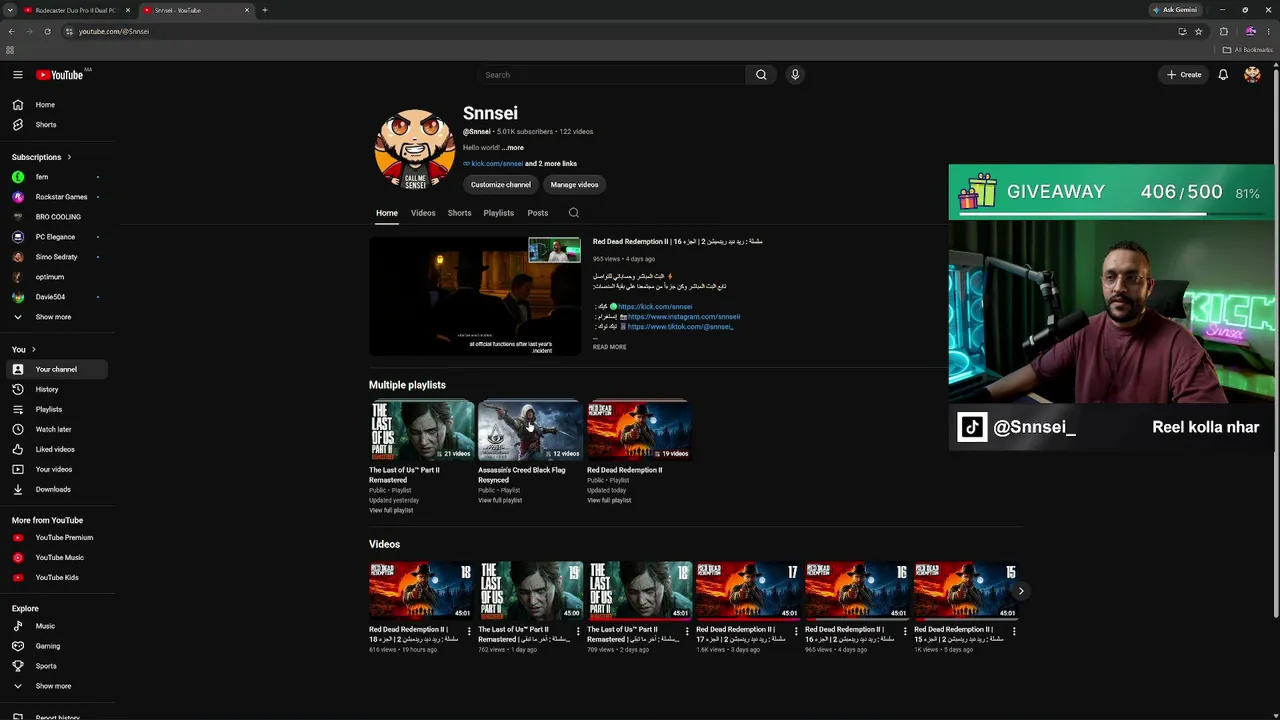
Task: Open the TikTok link in the video description
Action: pos(680,327)
